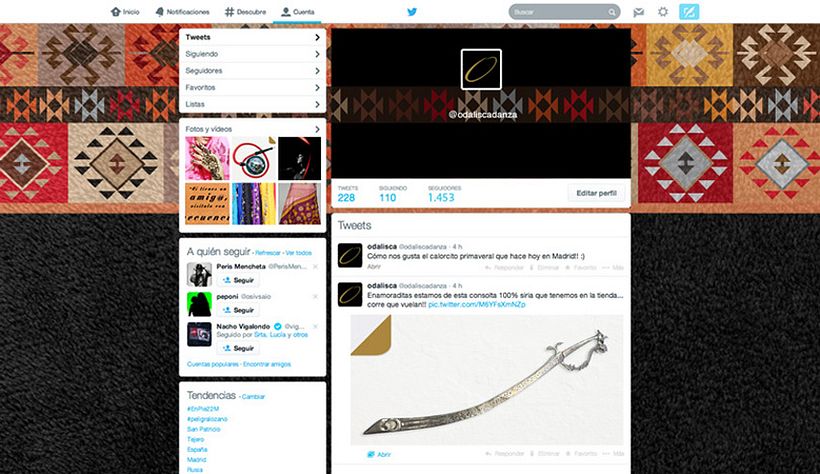The height and width of the screenshot is (474, 820).
Task: Open the #peligralozano trend
Action: [207, 419]
